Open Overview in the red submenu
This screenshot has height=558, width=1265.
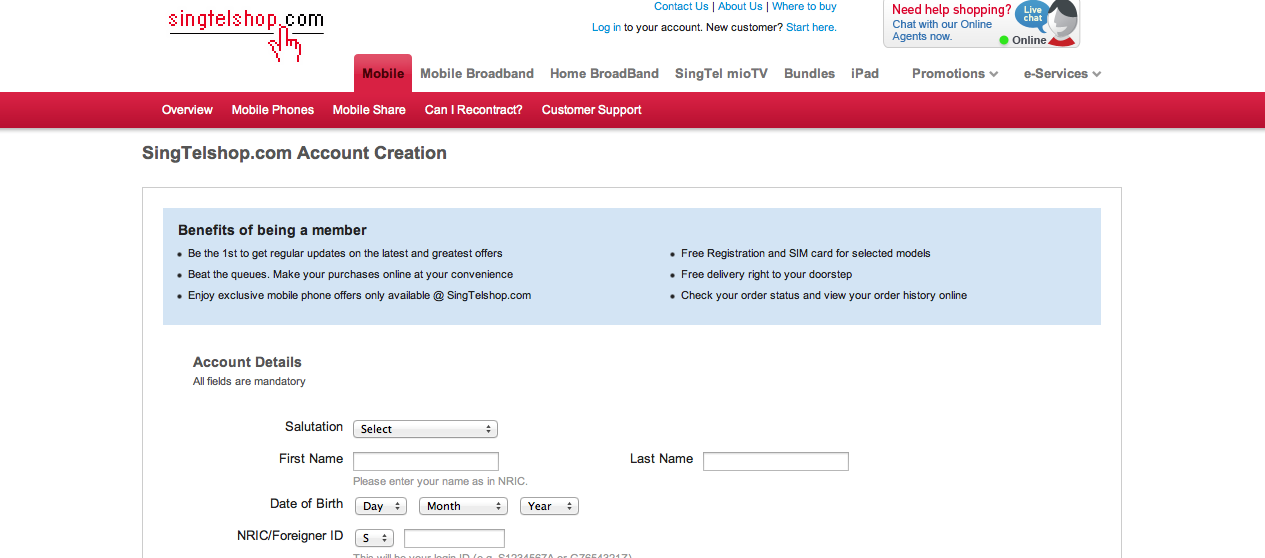click(187, 110)
